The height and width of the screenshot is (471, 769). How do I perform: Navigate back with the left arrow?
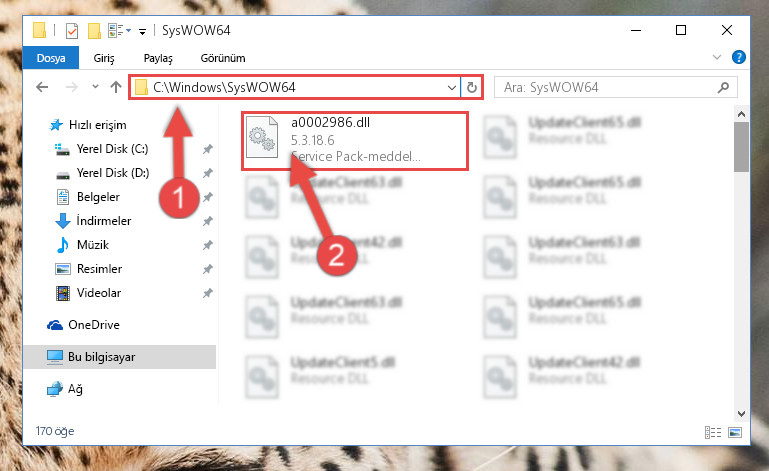click(x=42, y=87)
